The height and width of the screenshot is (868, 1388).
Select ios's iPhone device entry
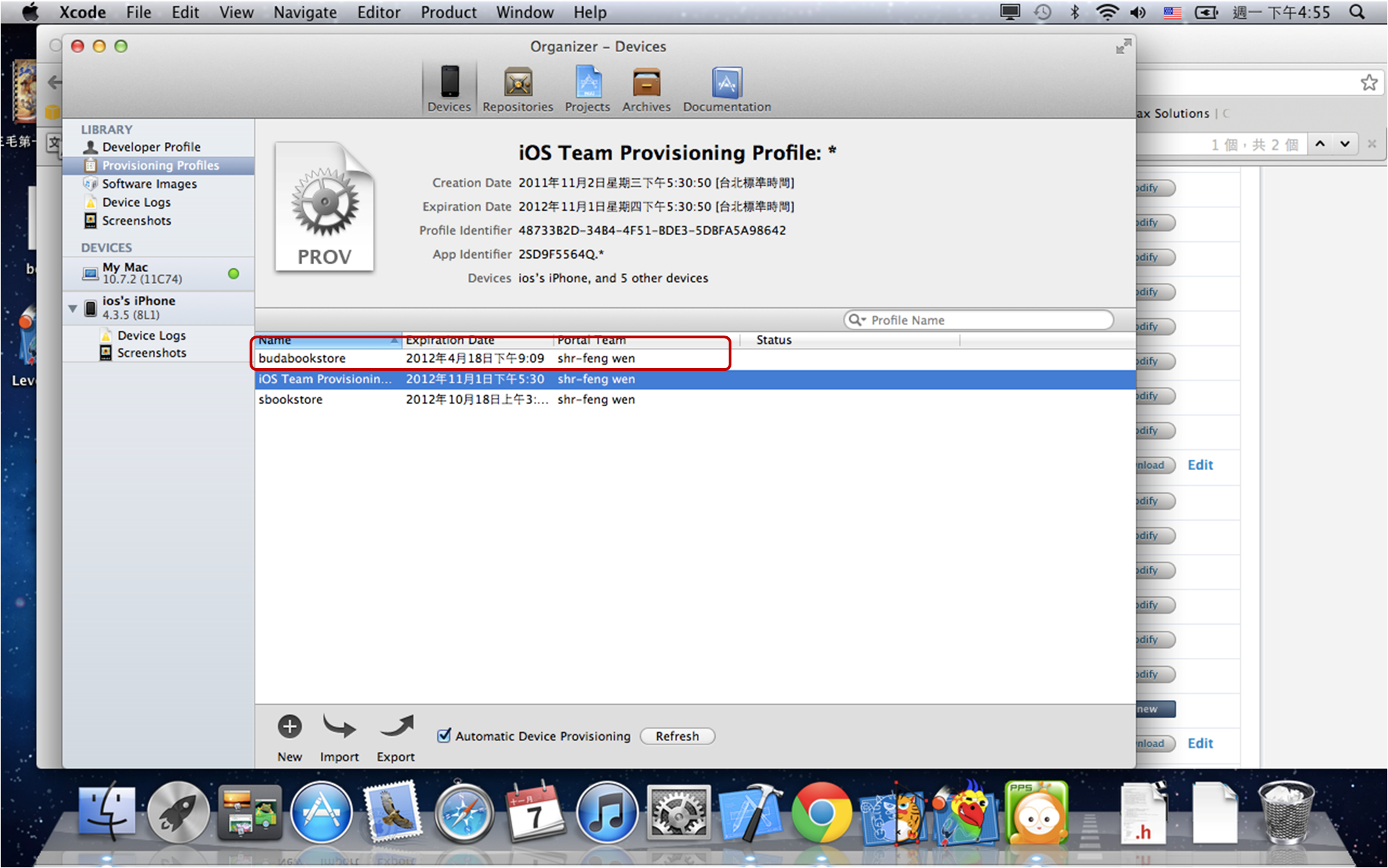(158, 308)
